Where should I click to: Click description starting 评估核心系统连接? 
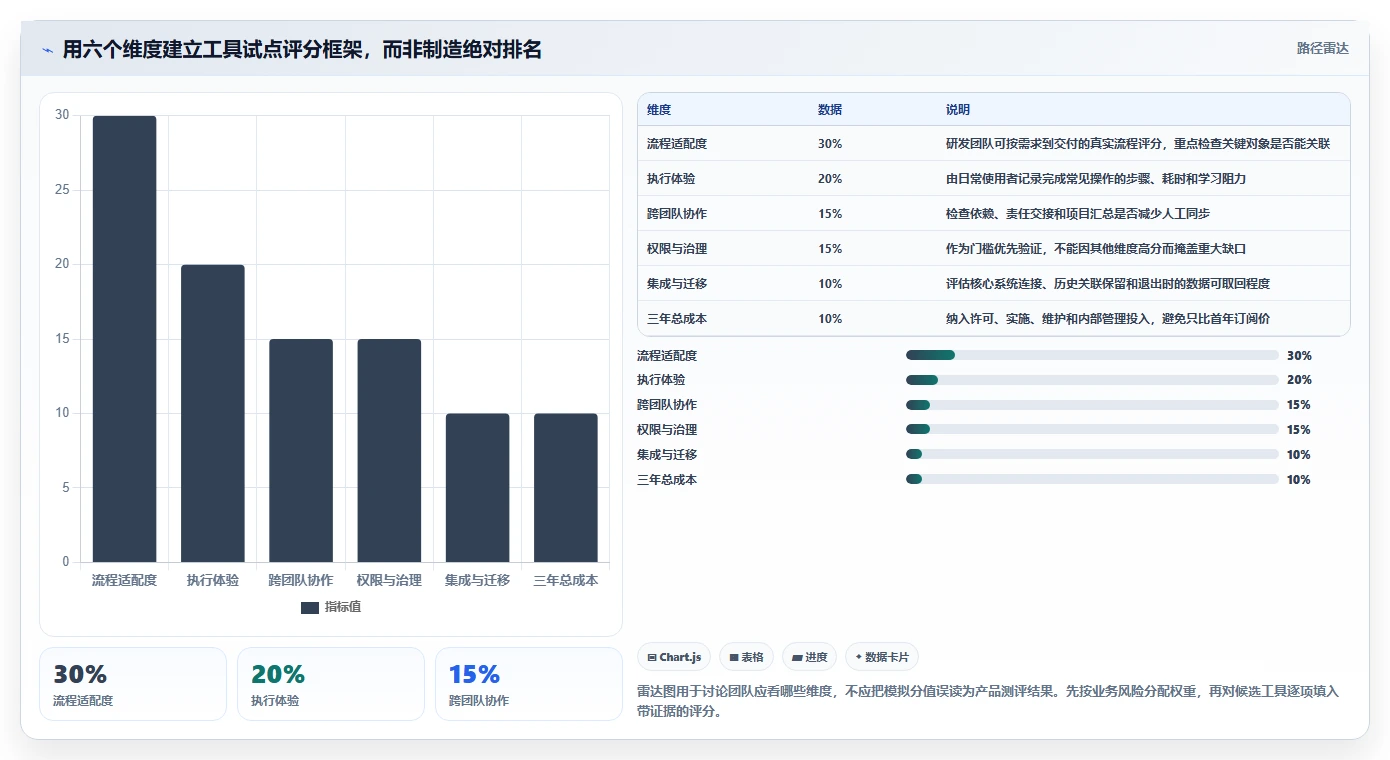(1108, 284)
